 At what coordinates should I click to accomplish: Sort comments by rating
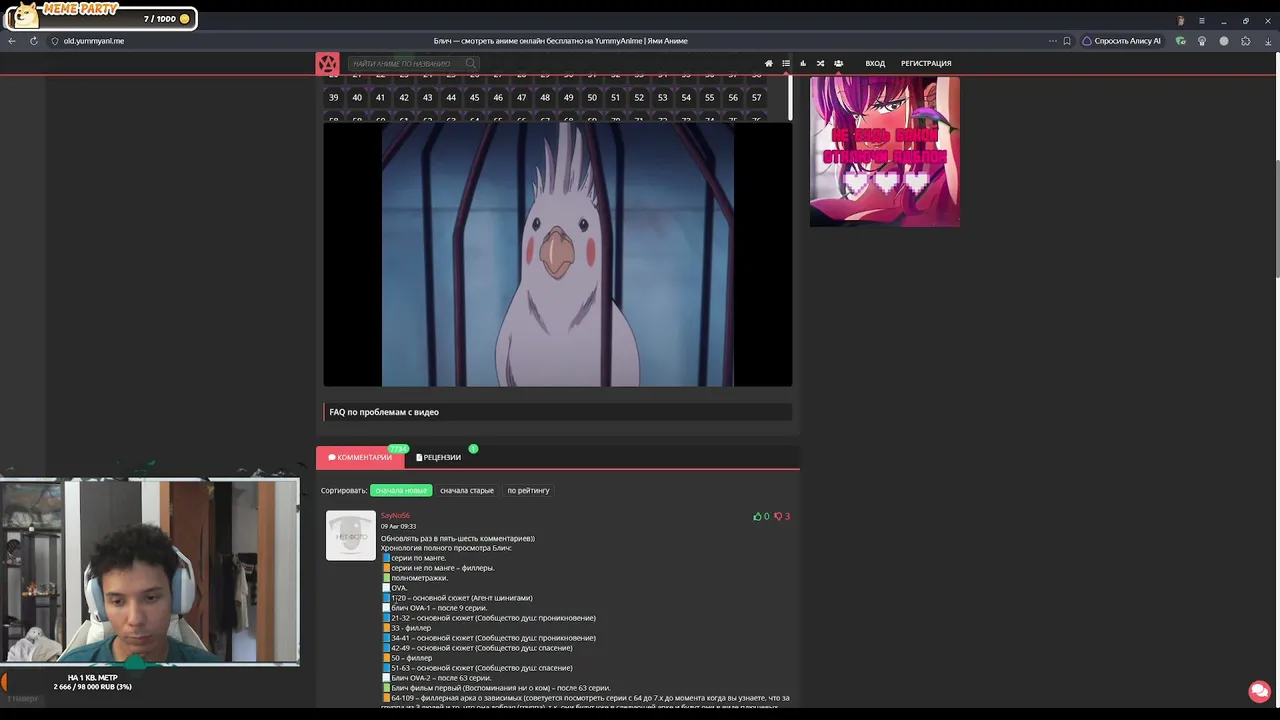[528, 490]
